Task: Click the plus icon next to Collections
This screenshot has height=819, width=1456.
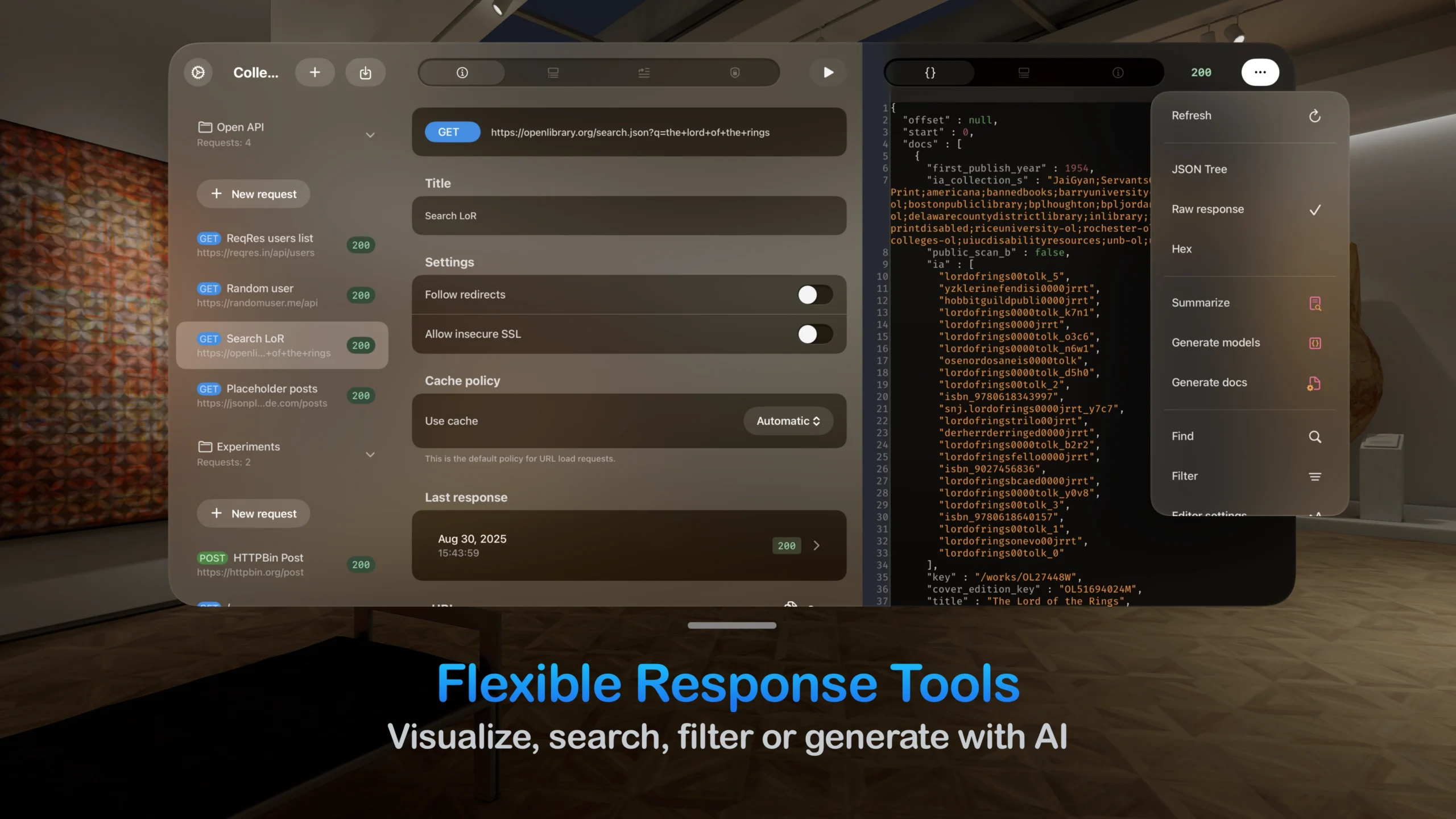Action: pyautogui.click(x=315, y=72)
